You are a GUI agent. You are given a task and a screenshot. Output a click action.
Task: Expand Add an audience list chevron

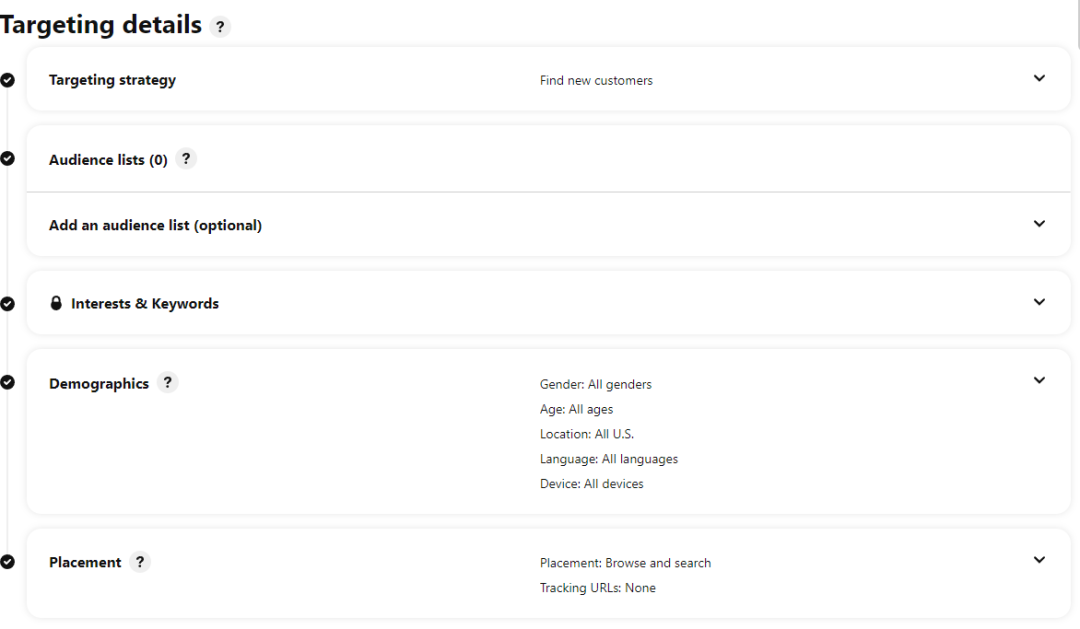point(1039,224)
